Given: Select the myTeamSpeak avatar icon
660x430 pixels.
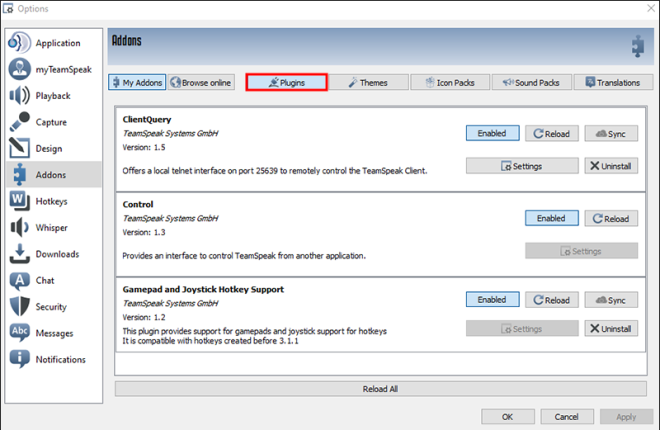Looking at the screenshot, I should click(x=19, y=69).
